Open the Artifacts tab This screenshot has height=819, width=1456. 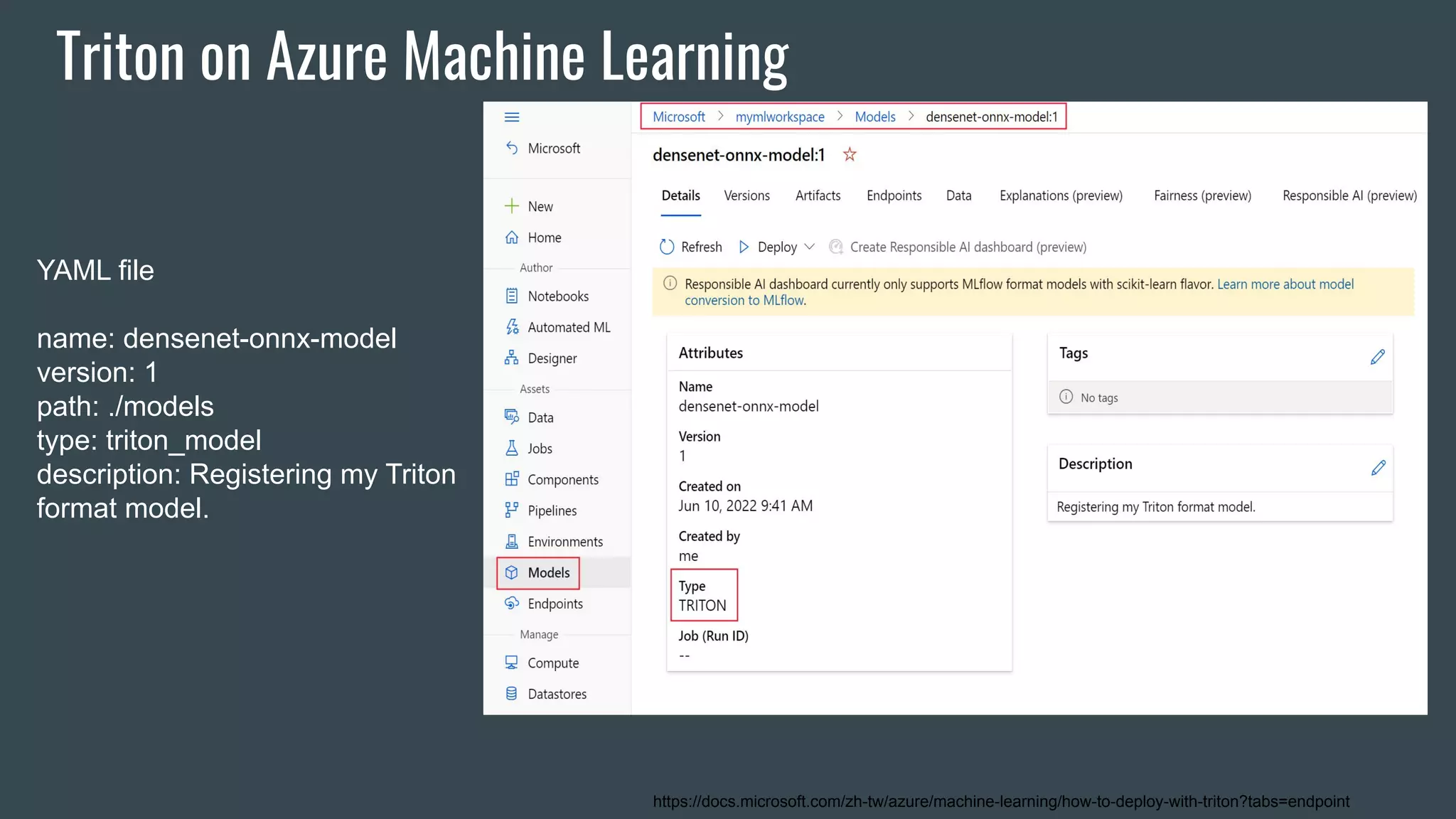[x=818, y=196]
